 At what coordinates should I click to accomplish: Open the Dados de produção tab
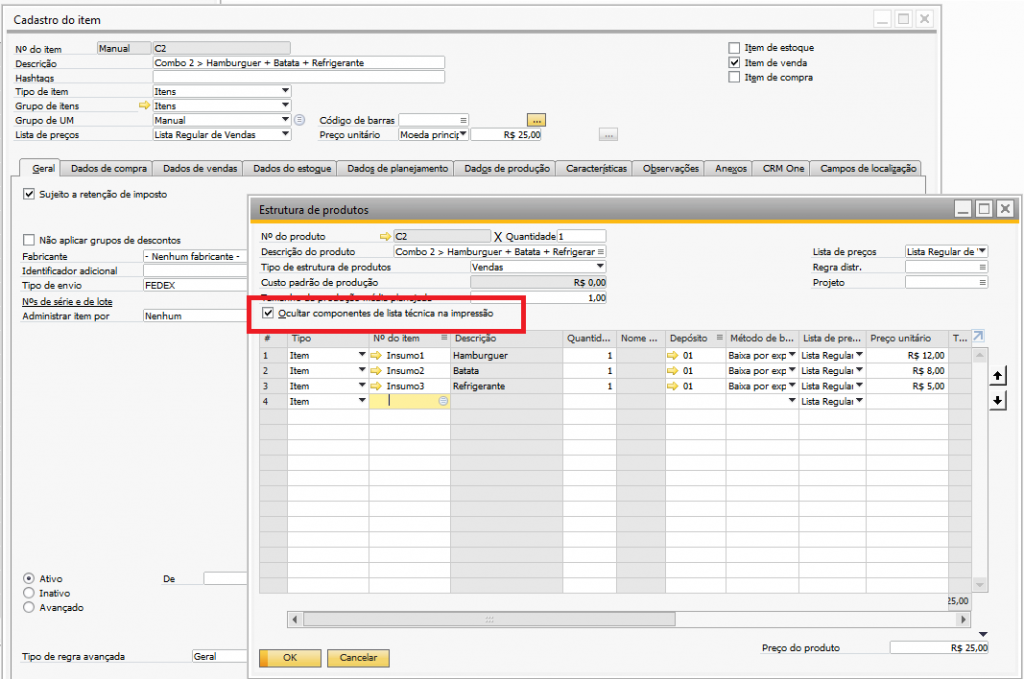[507, 169]
